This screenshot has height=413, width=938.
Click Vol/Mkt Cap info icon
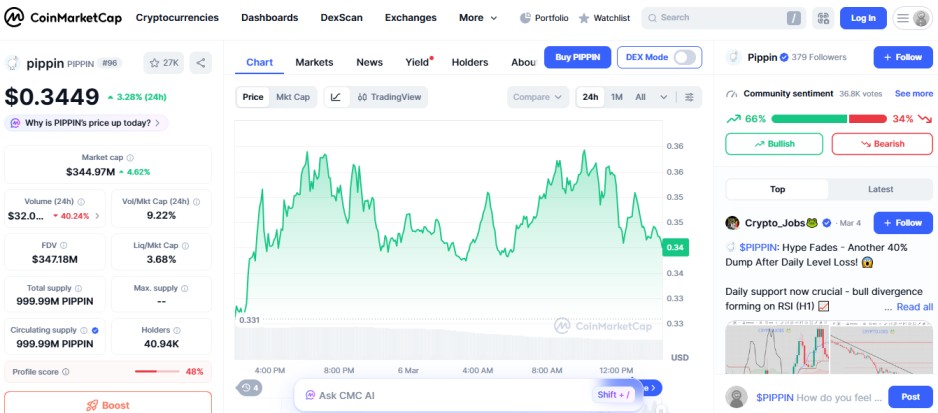[196, 202]
